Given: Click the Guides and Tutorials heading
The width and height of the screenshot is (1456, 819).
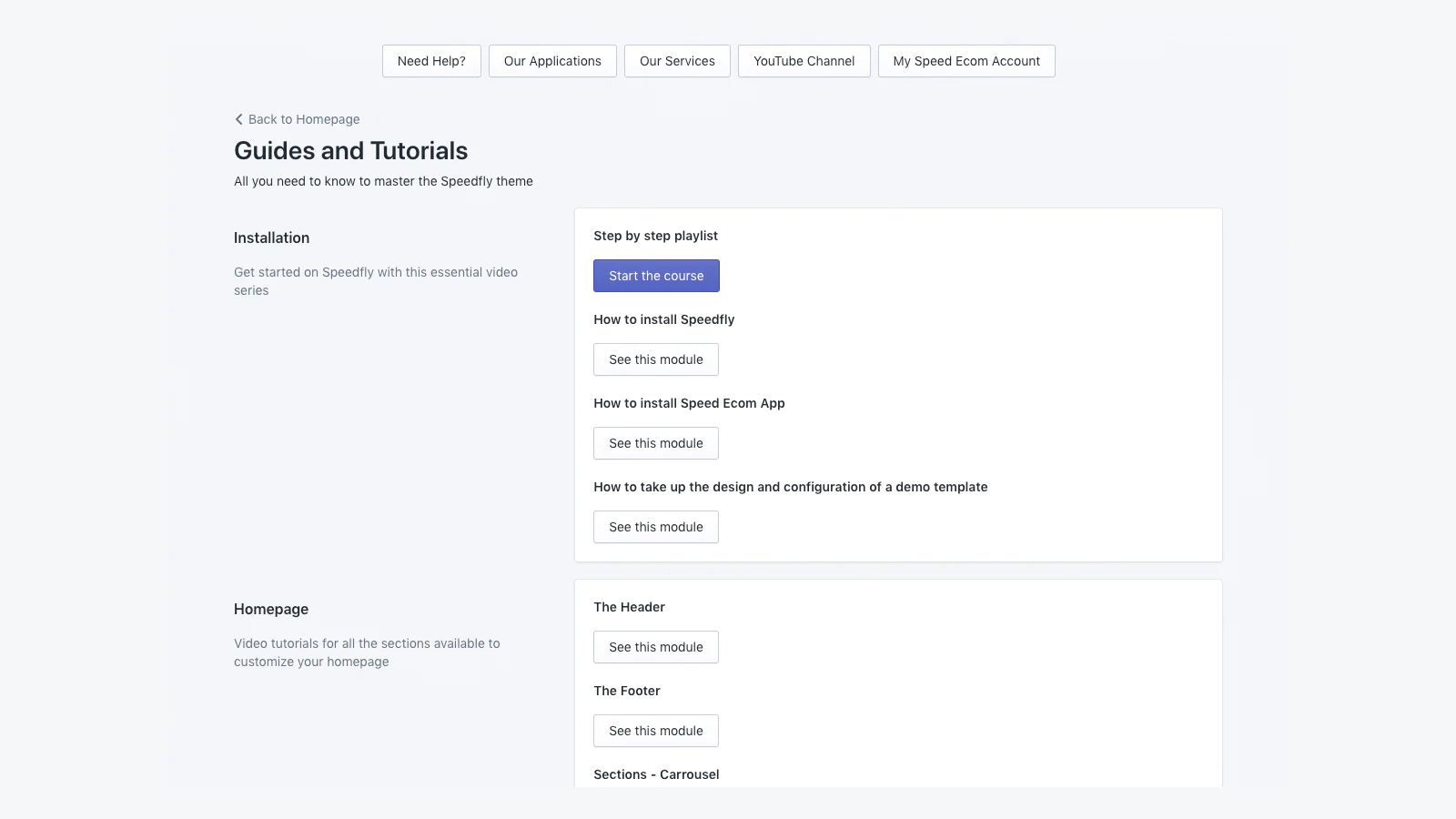Looking at the screenshot, I should click(x=350, y=151).
